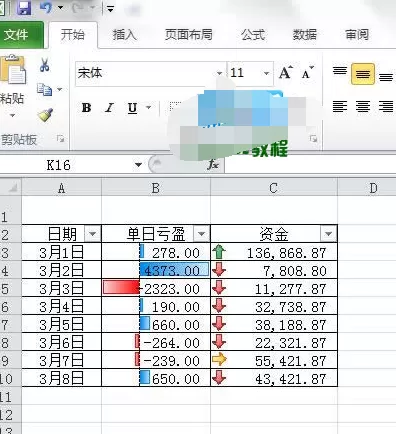Open the 单日亏盈 filter dropdown
Image resolution: width=396 pixels, height=434 pixels.
tap(201, 234)
